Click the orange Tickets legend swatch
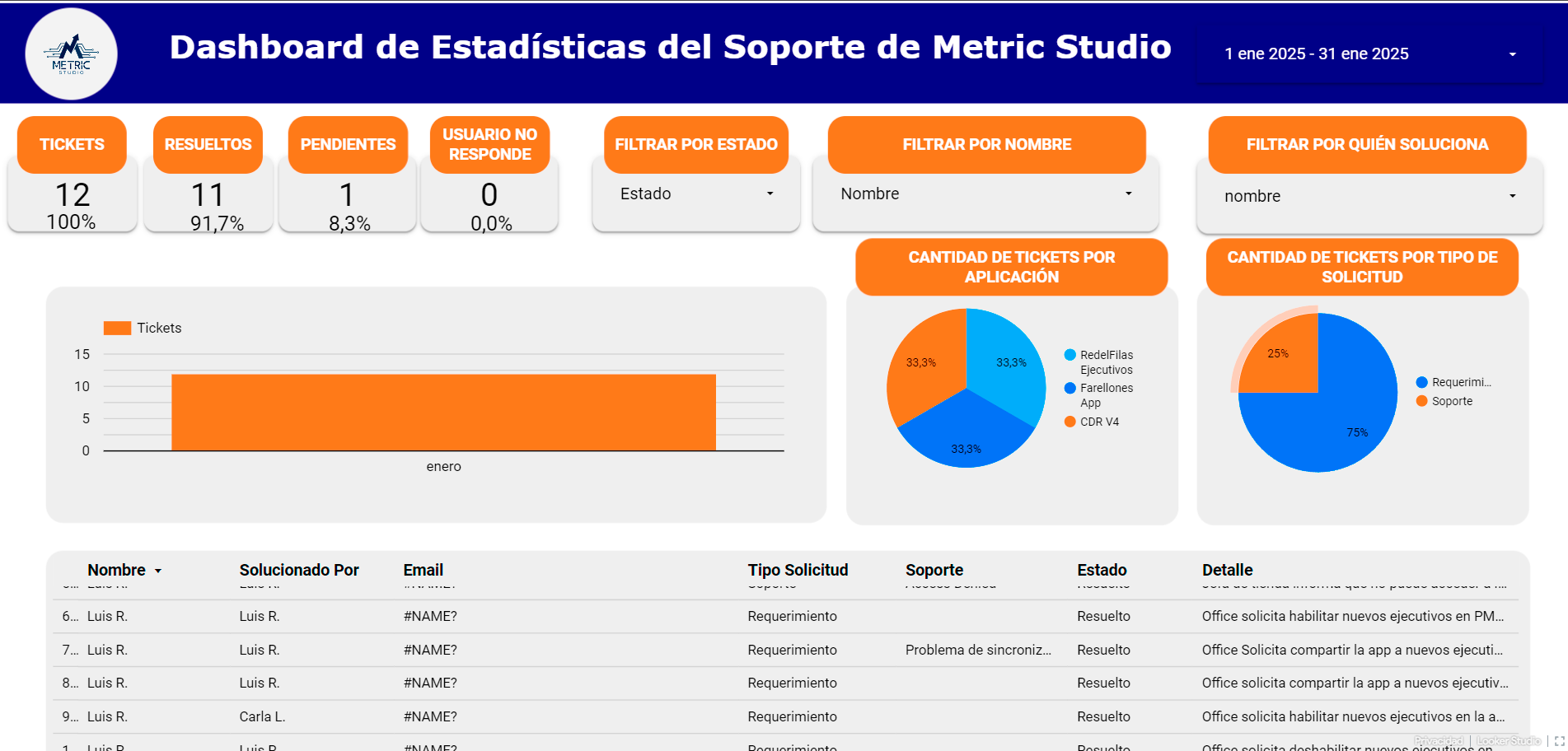 click(x=117, y=328)
